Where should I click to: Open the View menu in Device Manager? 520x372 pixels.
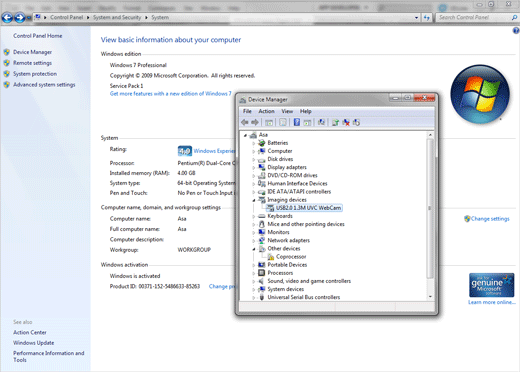coord(287,111)
